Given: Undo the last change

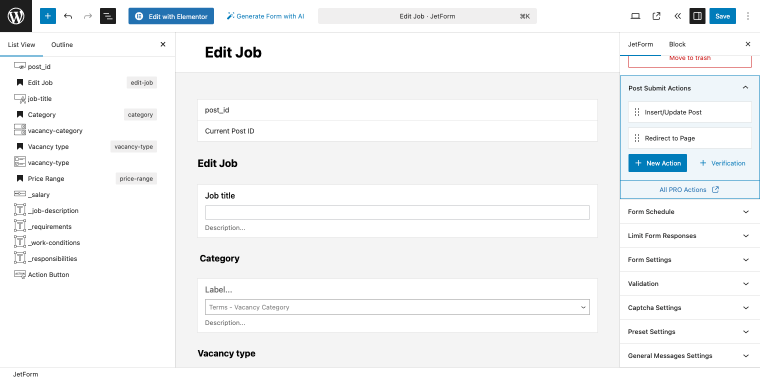Looking at the screenshot, I should pos(68,16).
